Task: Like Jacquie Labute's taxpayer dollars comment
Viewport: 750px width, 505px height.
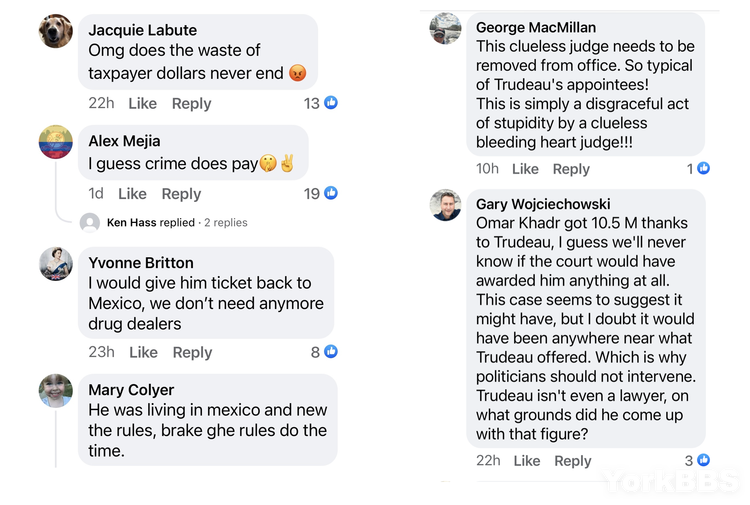Action: [143, 103]
